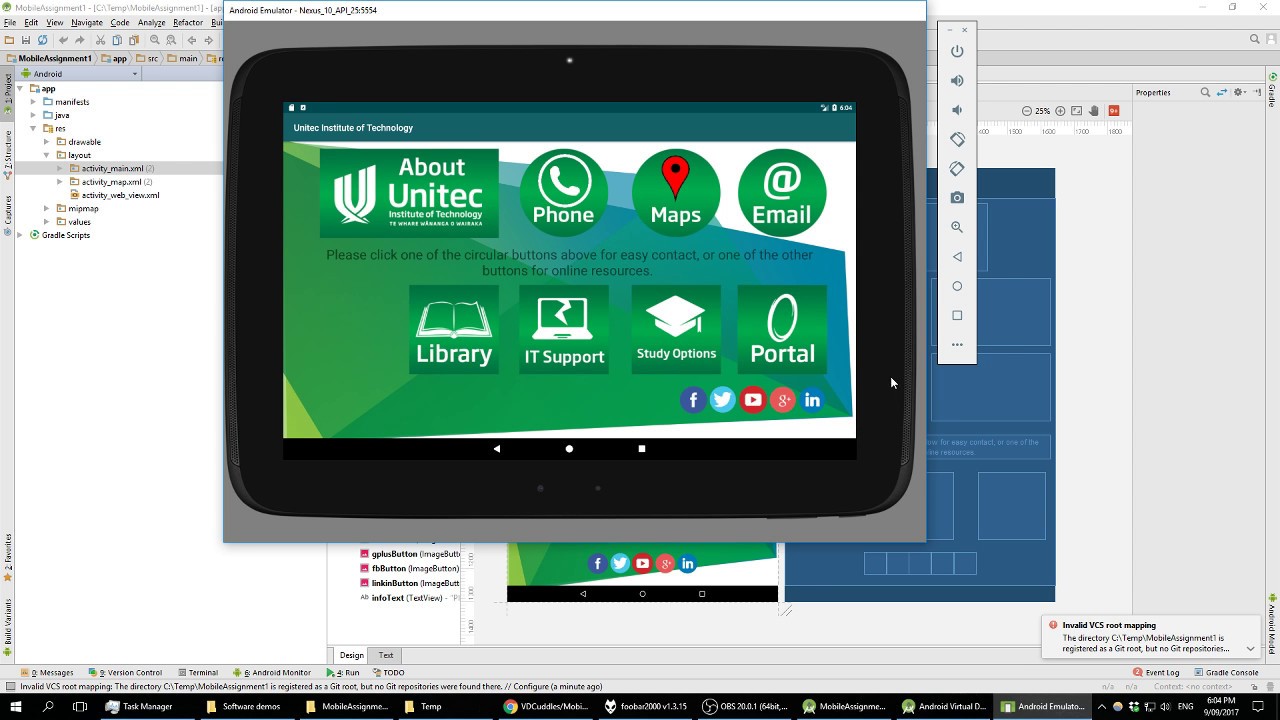Image resolution: width=1280 pixels, height=720 pixels.
Task: Take an emulator screenshot with the camera icon
Action: [x=957, y=197]
